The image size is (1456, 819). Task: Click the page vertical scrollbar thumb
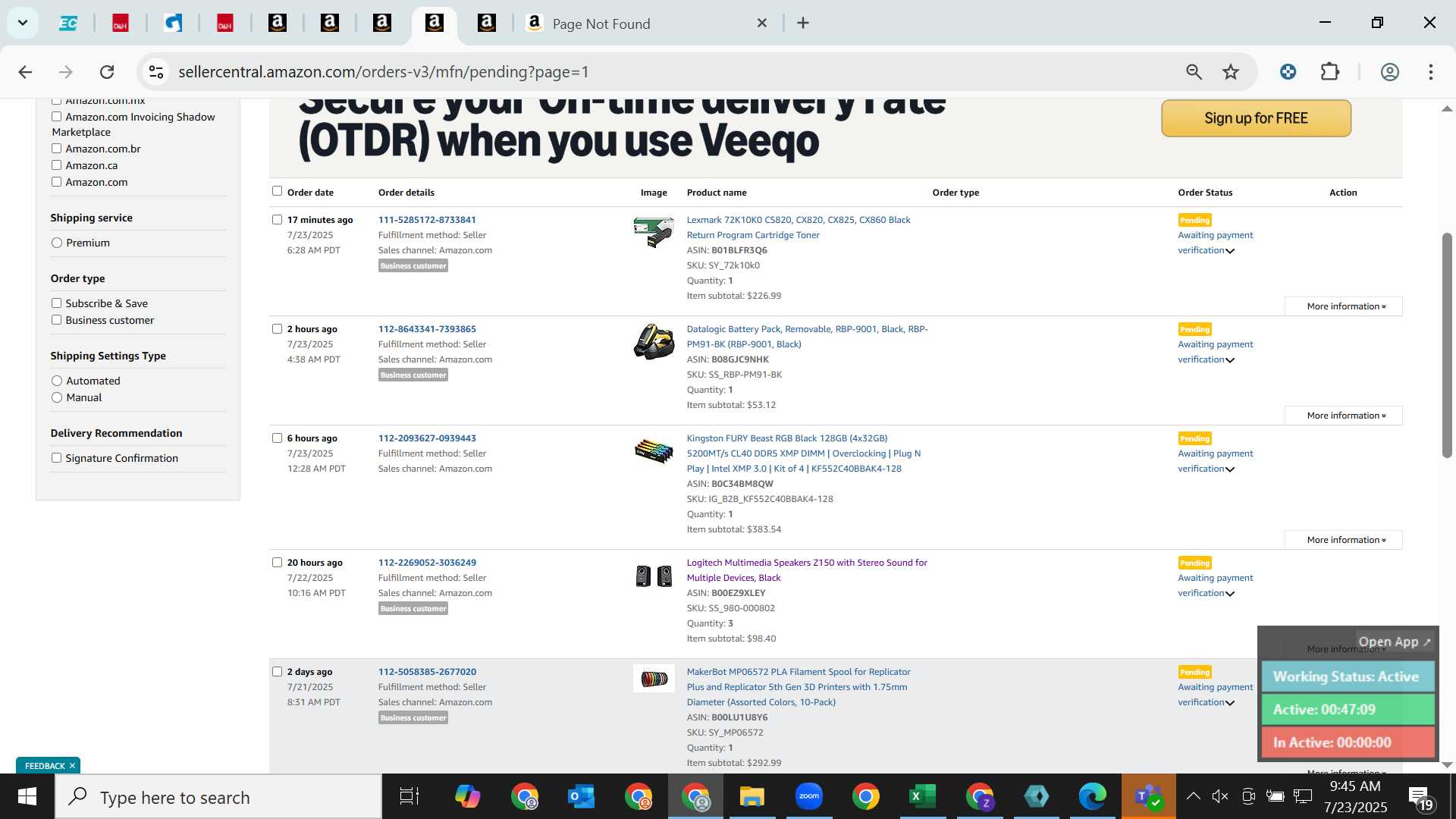point(1447,345)
